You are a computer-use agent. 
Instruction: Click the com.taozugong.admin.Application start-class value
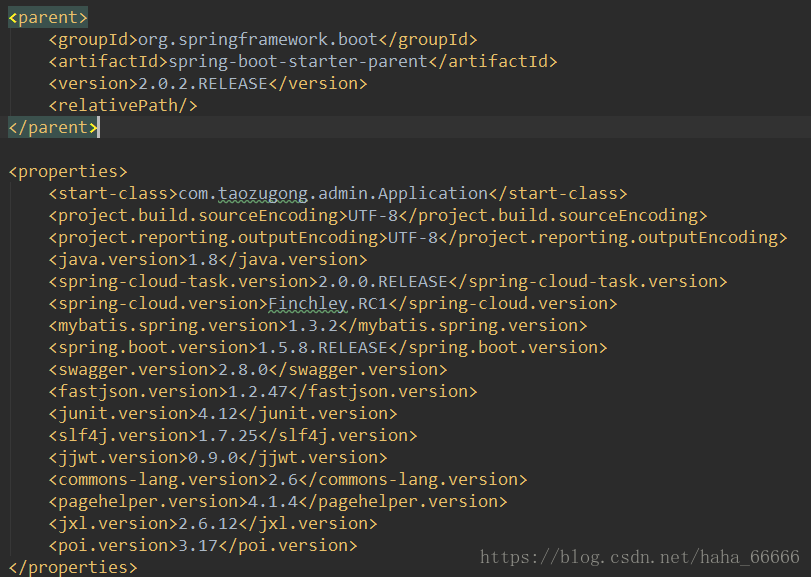(332, 193)
